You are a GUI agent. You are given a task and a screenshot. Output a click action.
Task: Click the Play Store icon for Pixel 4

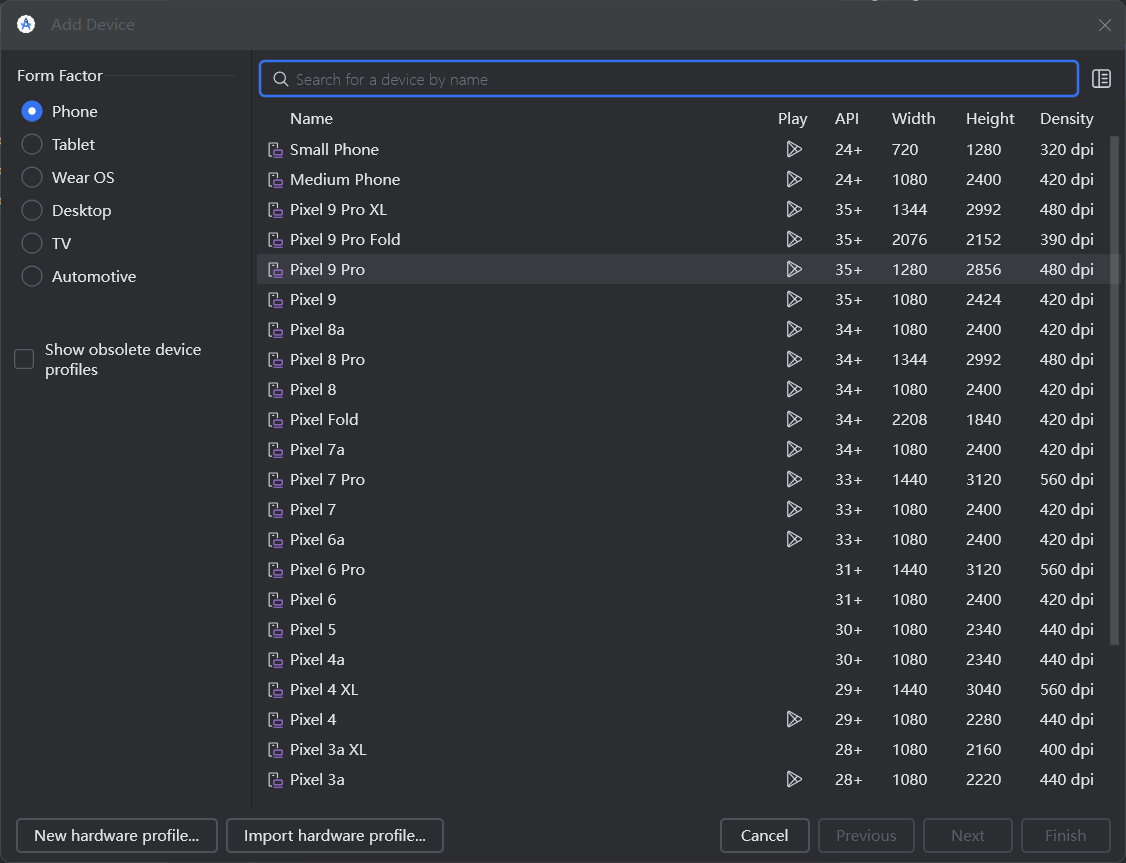pyautogui.click(x=794, y=719)
